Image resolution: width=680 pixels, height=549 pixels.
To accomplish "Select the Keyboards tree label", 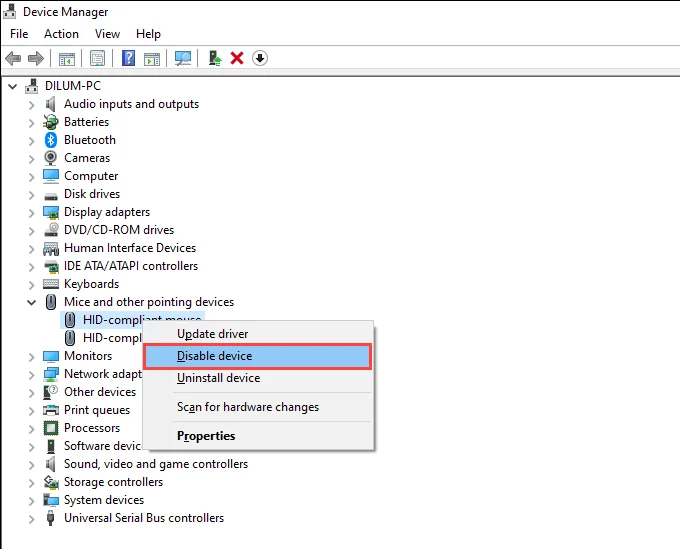I will pos(91,284).
